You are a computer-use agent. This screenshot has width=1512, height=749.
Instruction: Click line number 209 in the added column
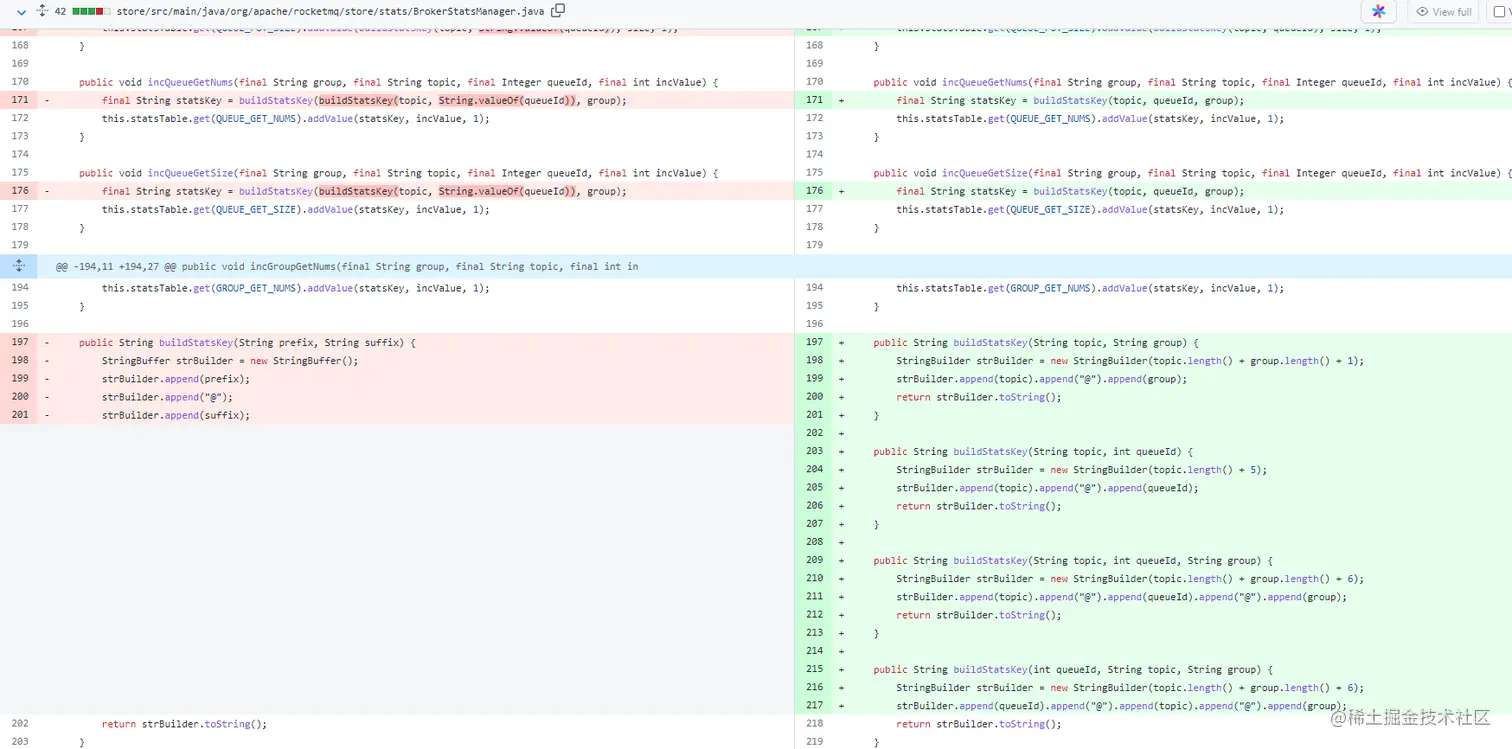[x=814, y=561]
